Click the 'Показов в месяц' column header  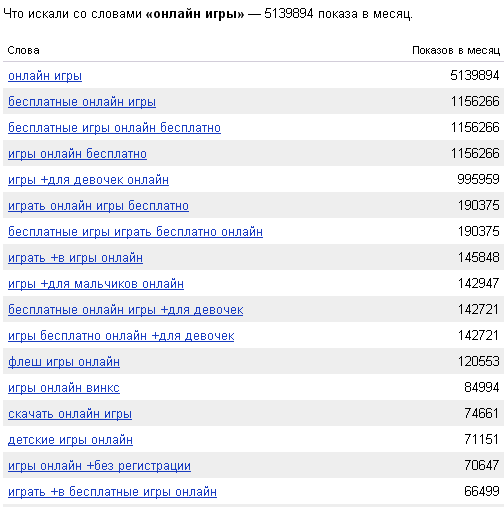click(x=456, y=50)
